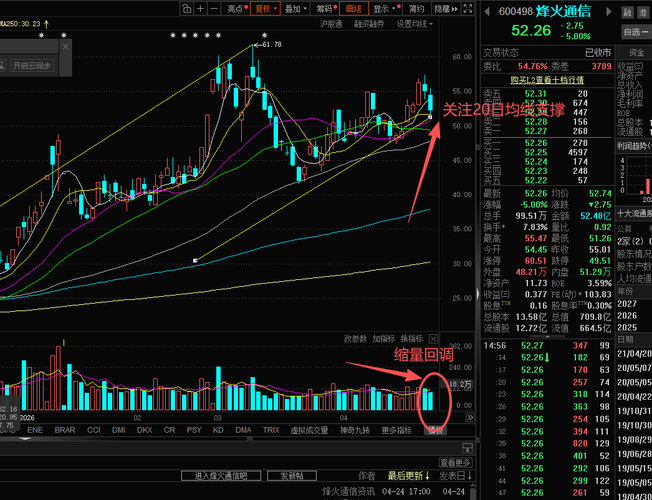Select CR indicator tab

[x=169, y=430]
